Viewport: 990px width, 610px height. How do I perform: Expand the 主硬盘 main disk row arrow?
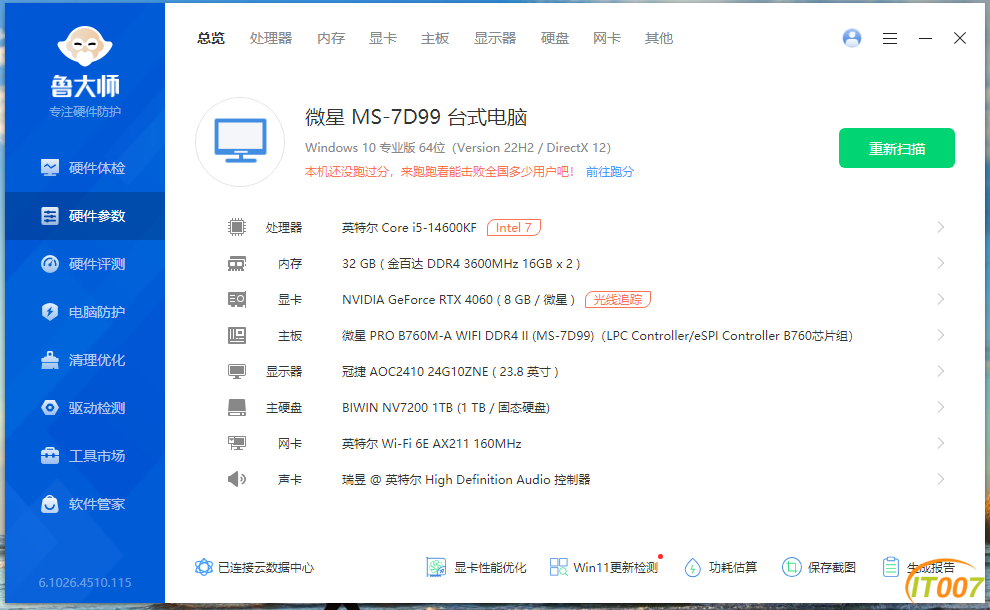[940, 407]
